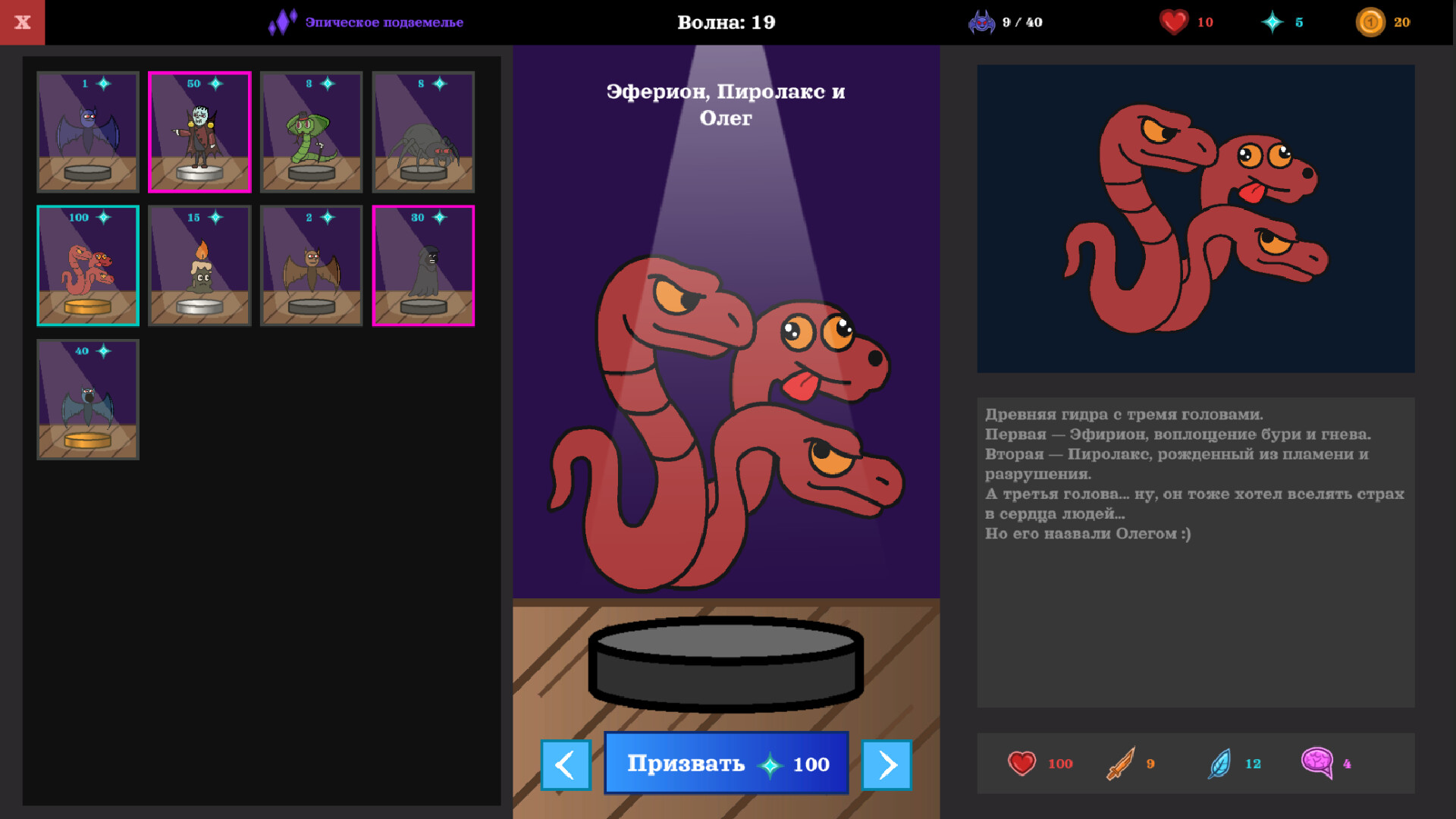Select the blue bat card costing 1
Screen dimensions: 1456x819
[88, 132]
